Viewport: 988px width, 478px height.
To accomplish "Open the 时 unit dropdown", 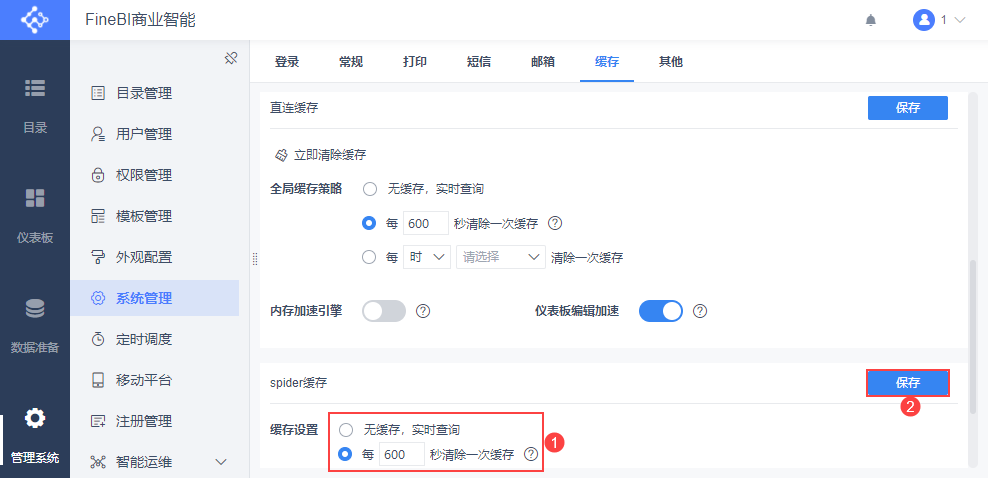I will 427,257.
